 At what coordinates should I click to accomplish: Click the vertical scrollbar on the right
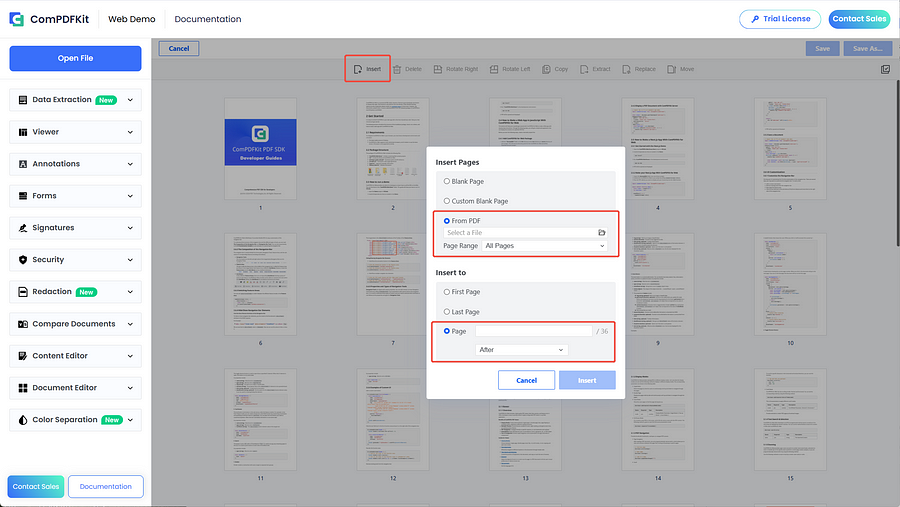pos(897,164)
